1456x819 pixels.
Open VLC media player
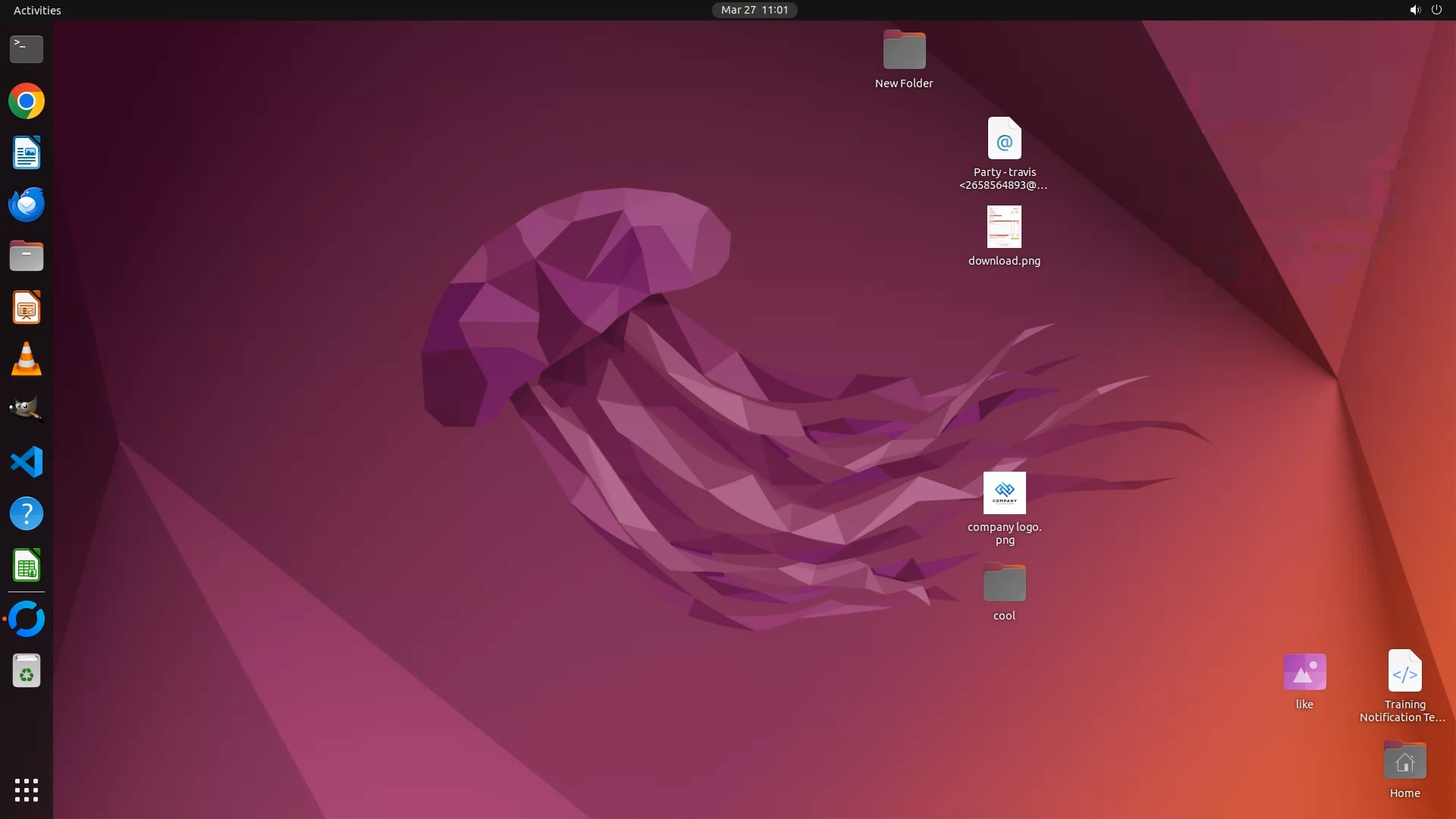pyautogui.click(x=27, y=359)
